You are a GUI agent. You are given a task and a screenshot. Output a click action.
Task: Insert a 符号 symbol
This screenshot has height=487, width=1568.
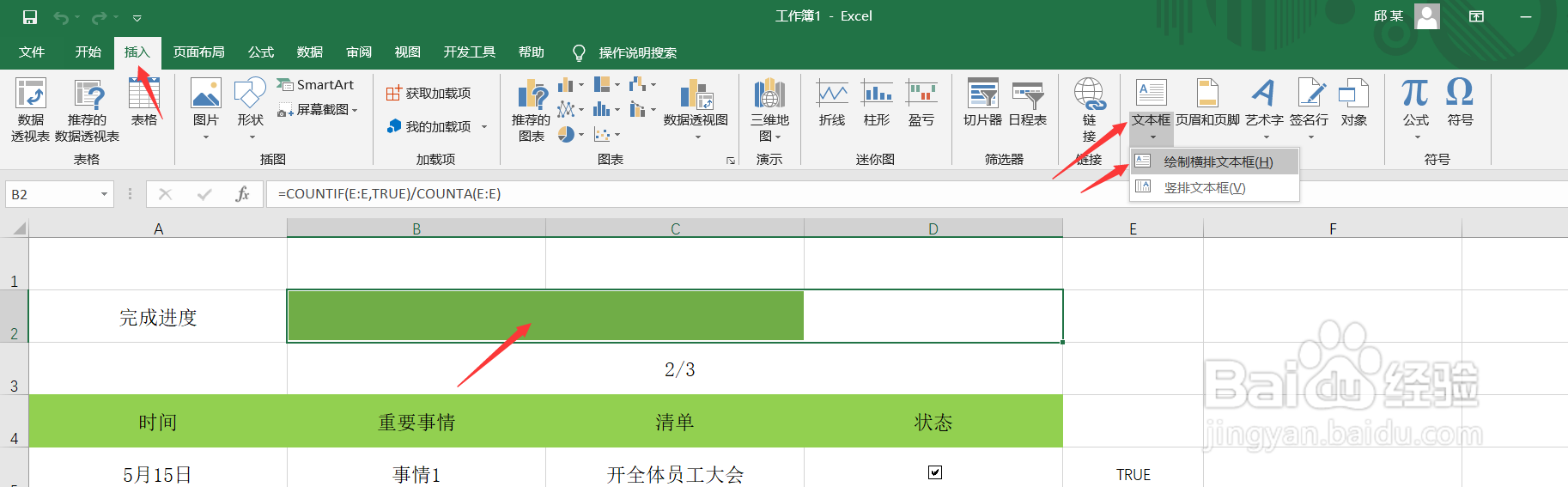pos(1460,103)
